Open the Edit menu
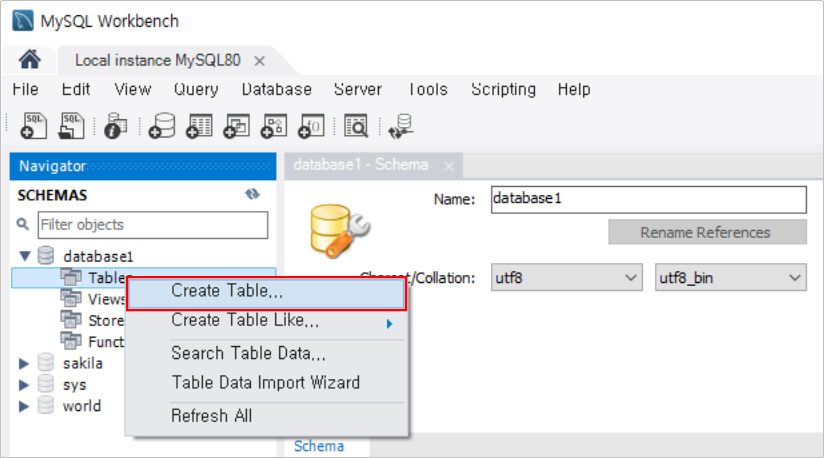Viewport: 824px width, 458px height. pyautogui.click(x=76, y=89)
